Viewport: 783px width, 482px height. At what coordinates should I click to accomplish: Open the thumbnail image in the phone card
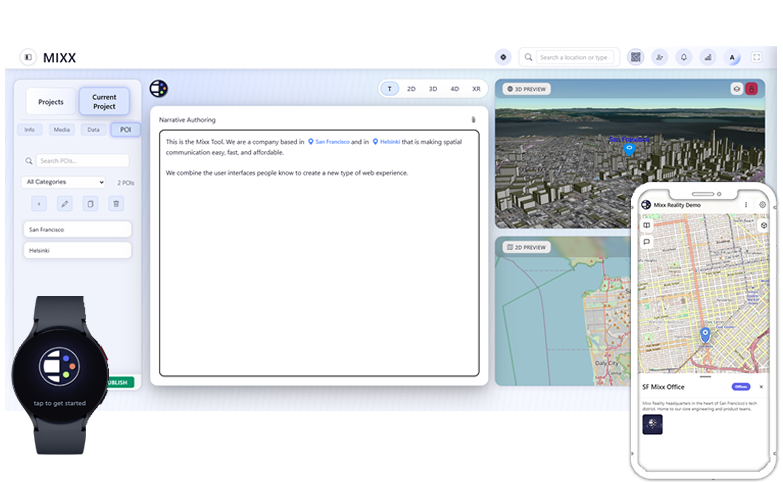coord(652,424)
